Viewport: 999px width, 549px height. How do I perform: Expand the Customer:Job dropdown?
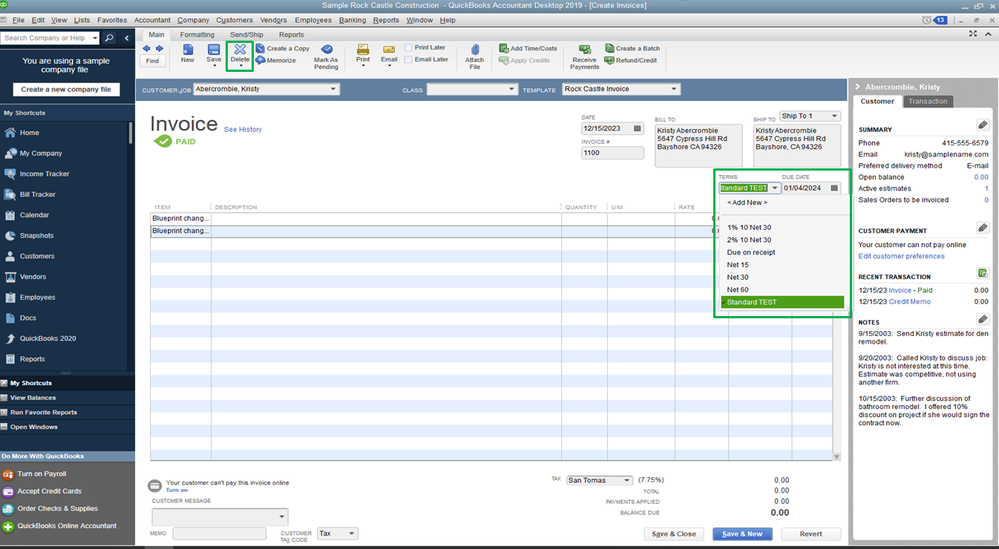333,89
